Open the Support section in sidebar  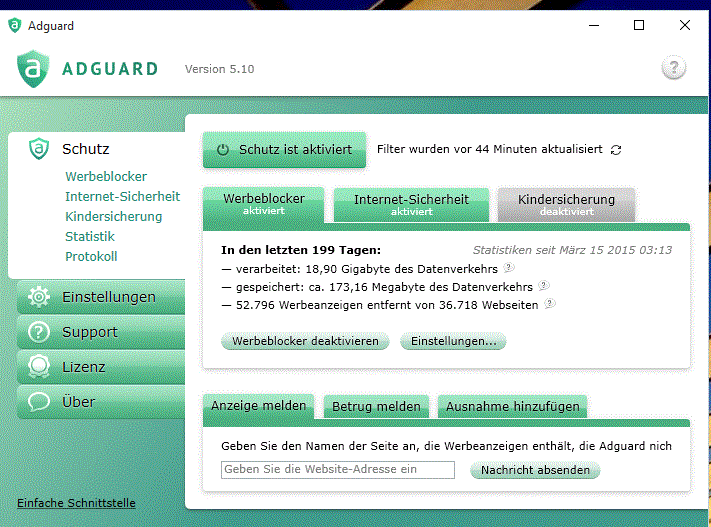click(90, 332)
